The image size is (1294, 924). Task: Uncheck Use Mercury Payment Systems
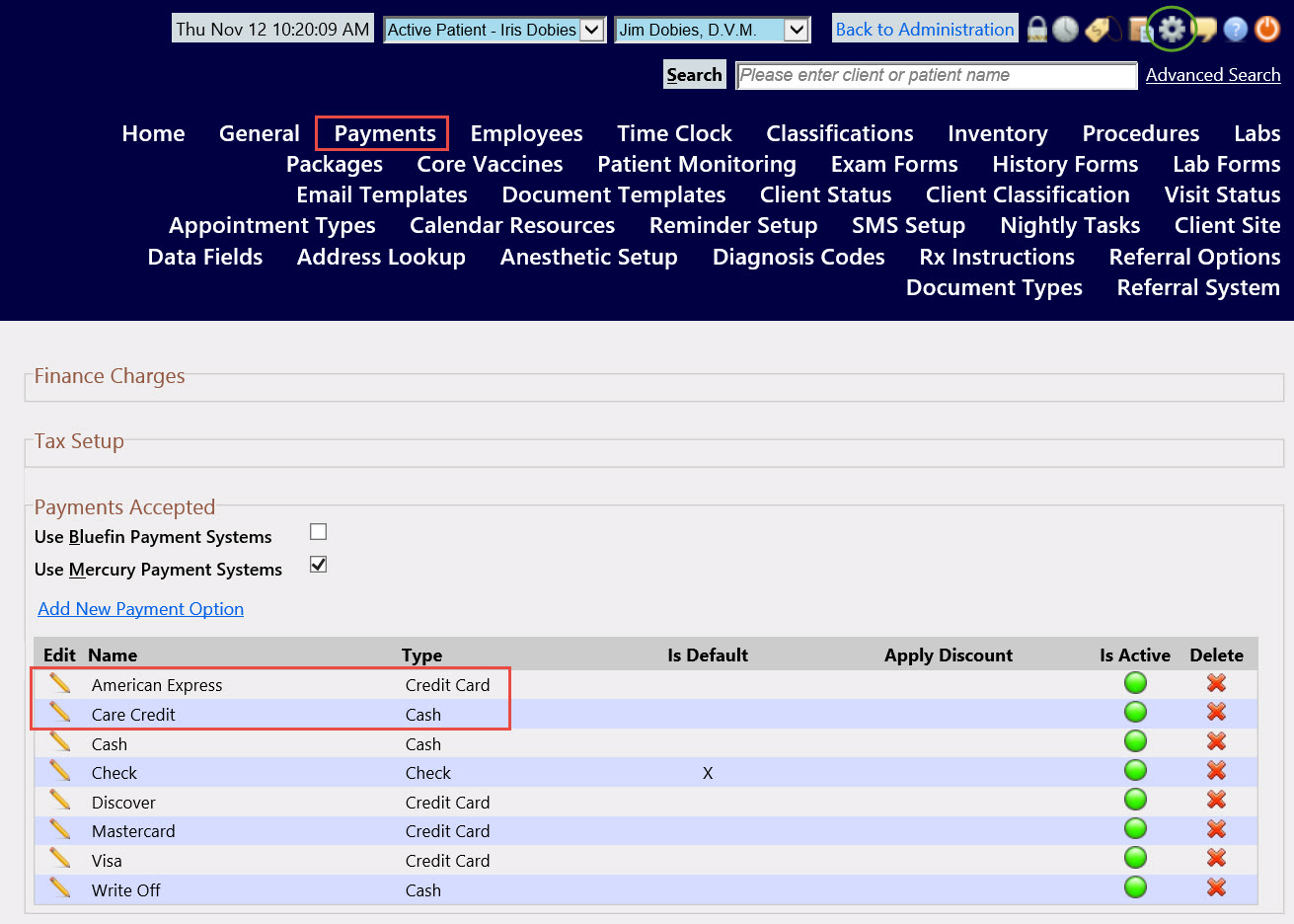(x=318, y=564)
